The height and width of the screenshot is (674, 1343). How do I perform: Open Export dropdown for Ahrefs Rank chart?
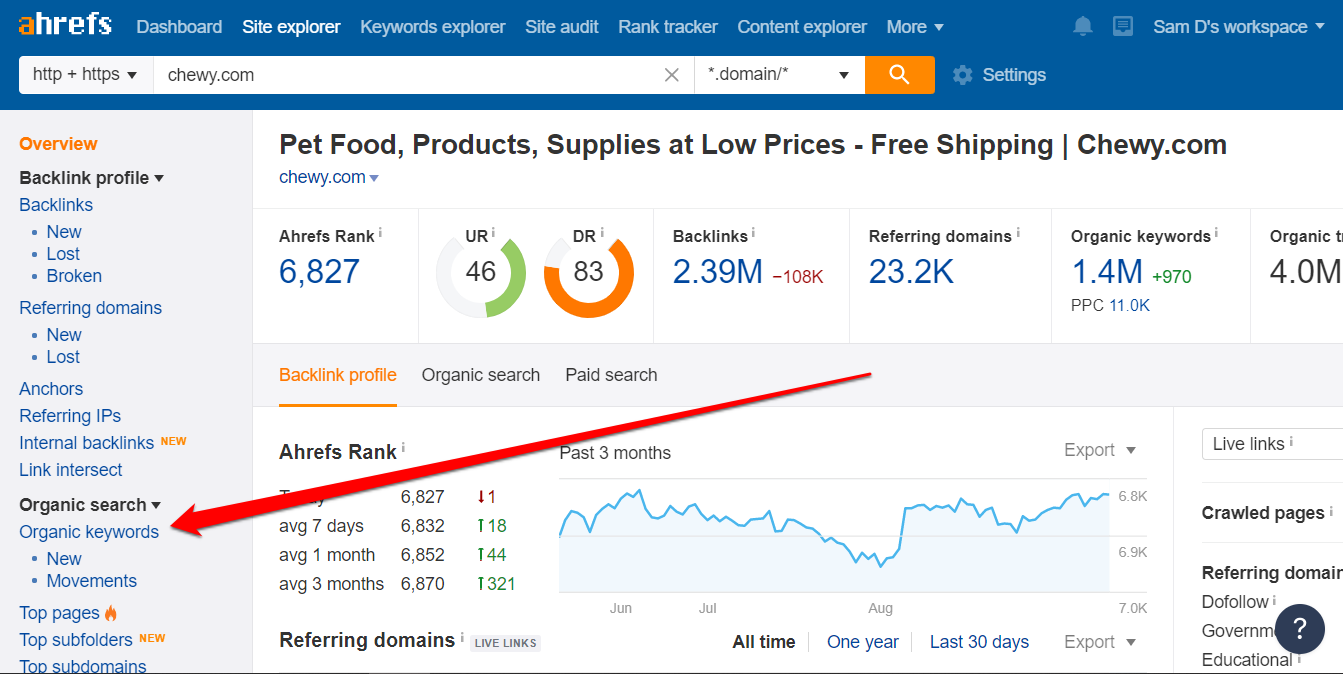tap(1100, 450)
